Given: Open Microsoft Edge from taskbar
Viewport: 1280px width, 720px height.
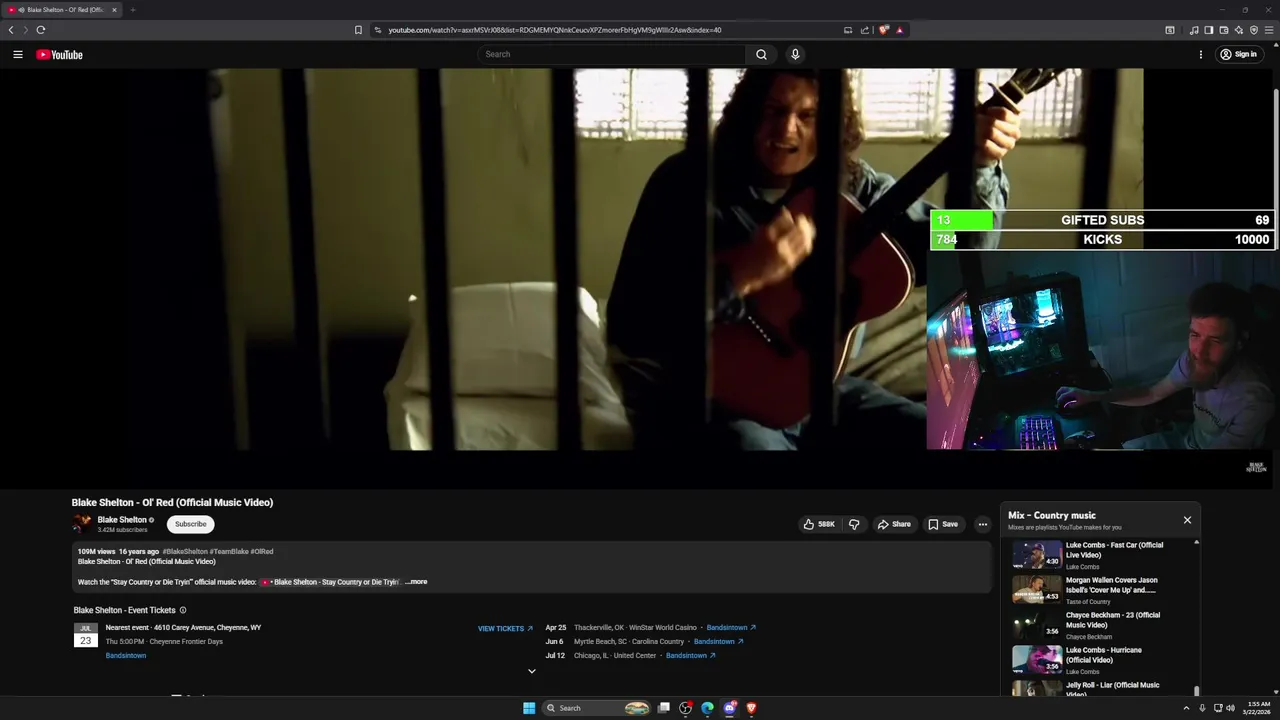Looking at the screenshot, I should click(x=707, y=708).
